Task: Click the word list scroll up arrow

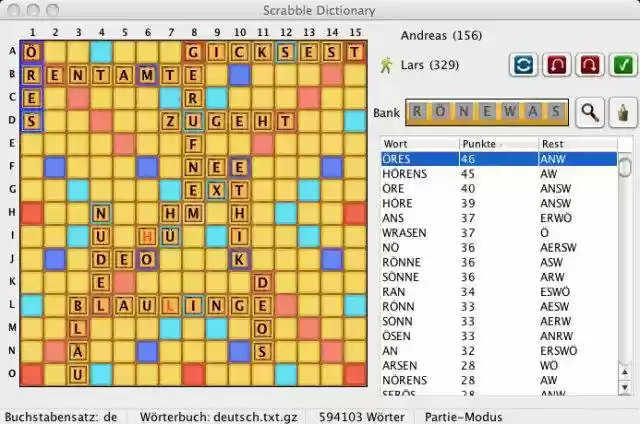Action: click(x=624, y=372)
